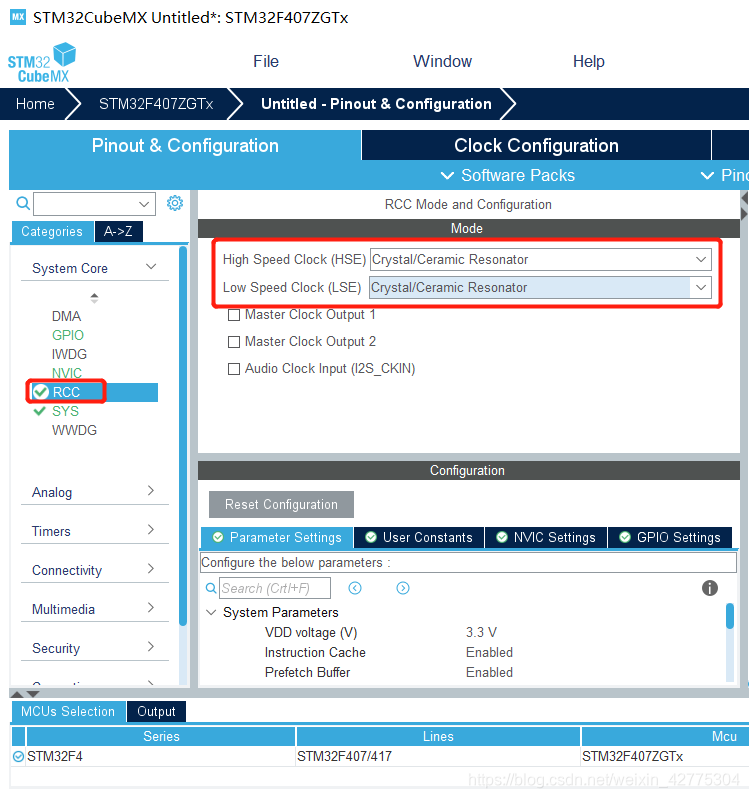Click the previous search result arrow icon
Screen dimensions: 749x798
tap(355, 588)
